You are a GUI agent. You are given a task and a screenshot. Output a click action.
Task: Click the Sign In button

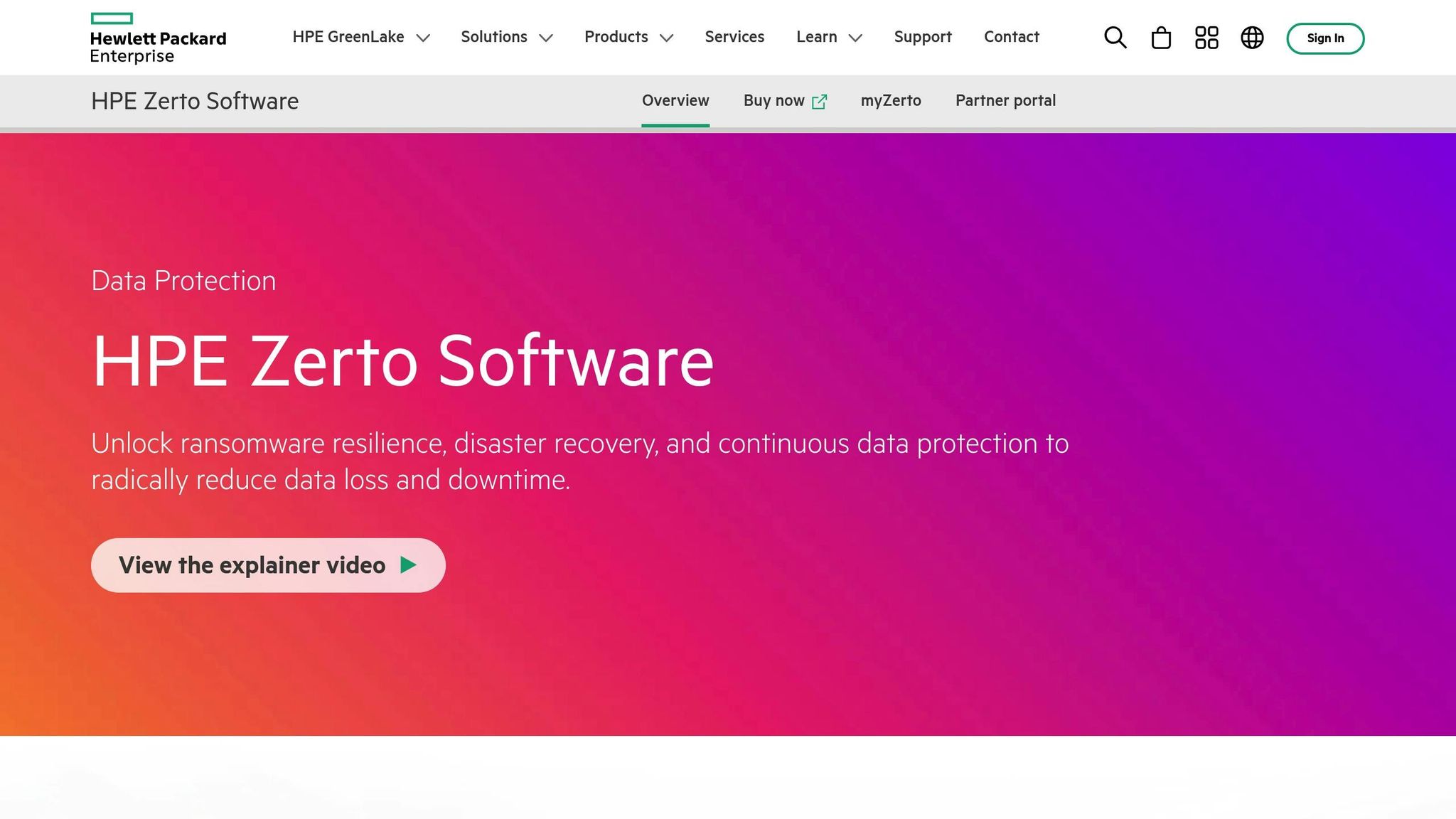(1325, 38)
